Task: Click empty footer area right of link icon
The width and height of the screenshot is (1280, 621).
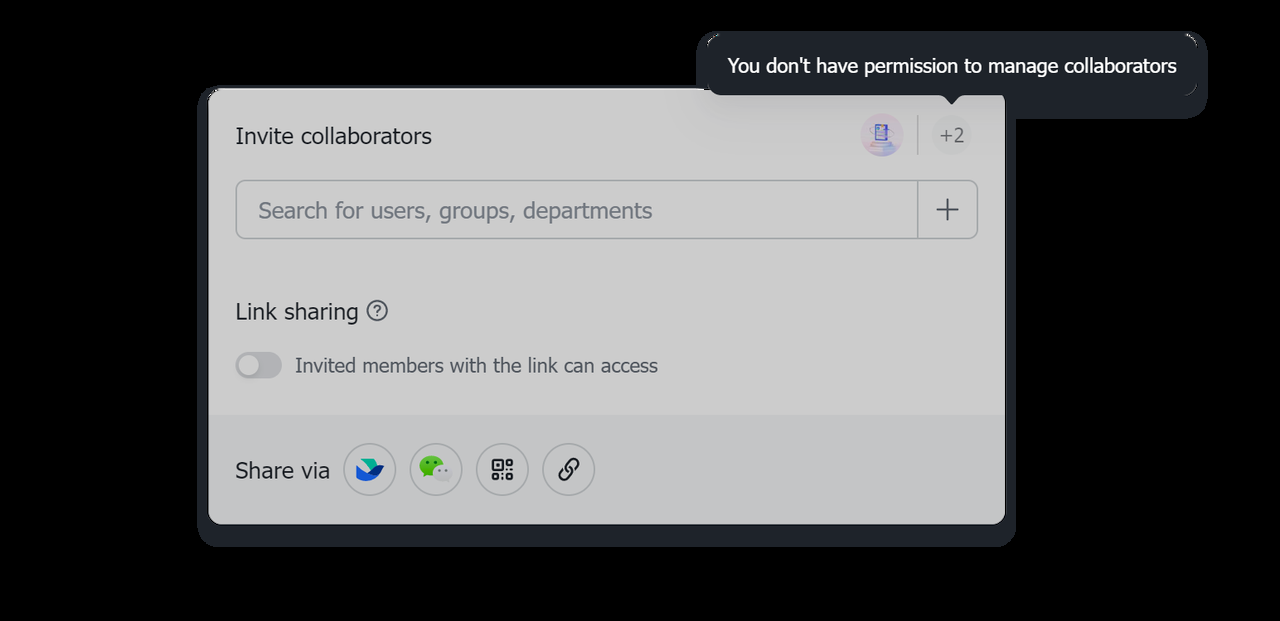Action: coord(800,470)
